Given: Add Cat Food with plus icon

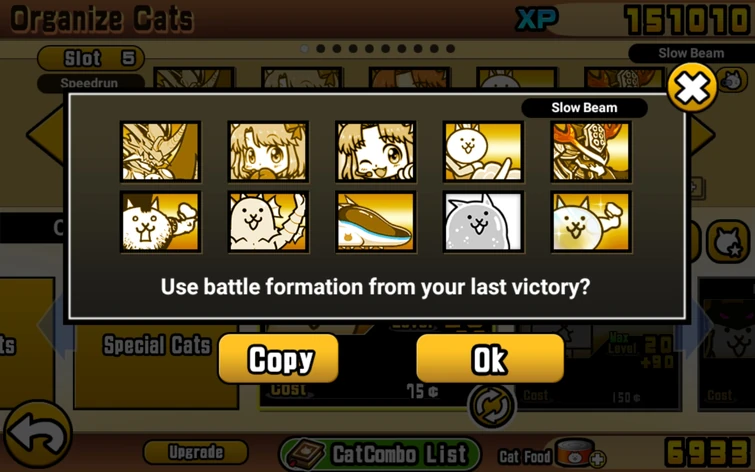Looking at the screenshot, I should click(598, 459).
